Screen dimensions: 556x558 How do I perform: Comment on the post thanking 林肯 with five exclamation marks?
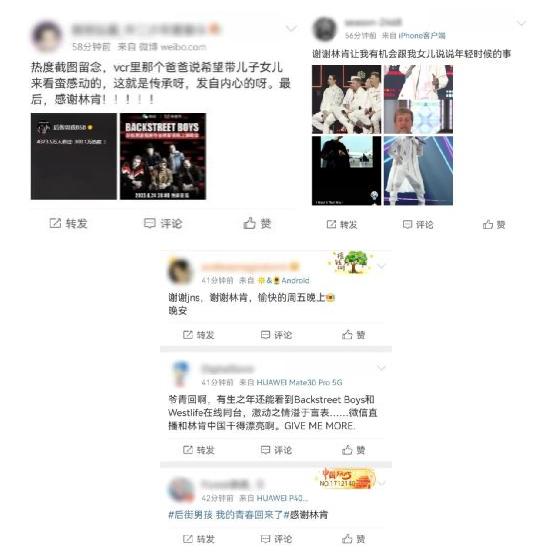[x=163, y=223]
